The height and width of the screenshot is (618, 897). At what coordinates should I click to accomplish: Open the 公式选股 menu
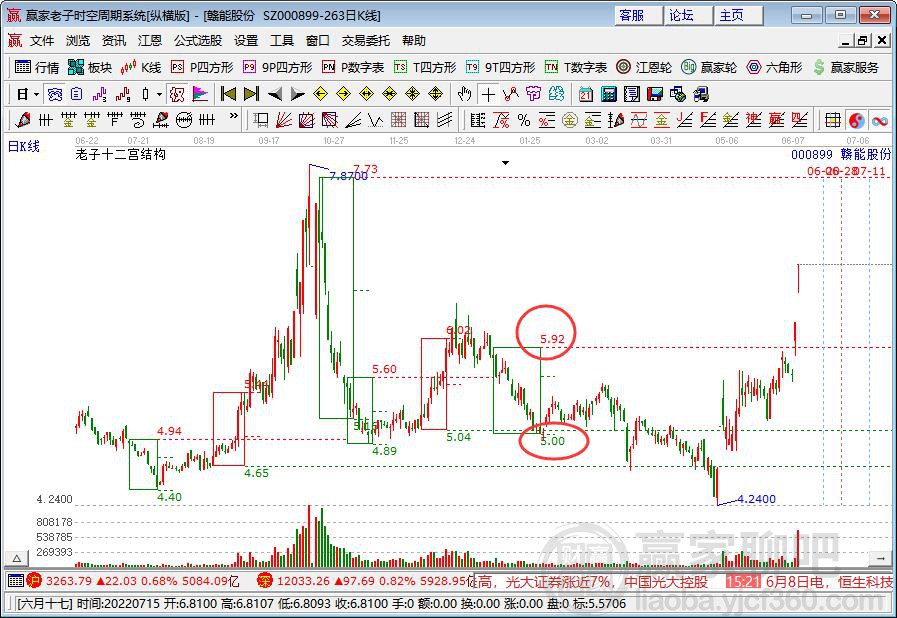pos(198,41)
